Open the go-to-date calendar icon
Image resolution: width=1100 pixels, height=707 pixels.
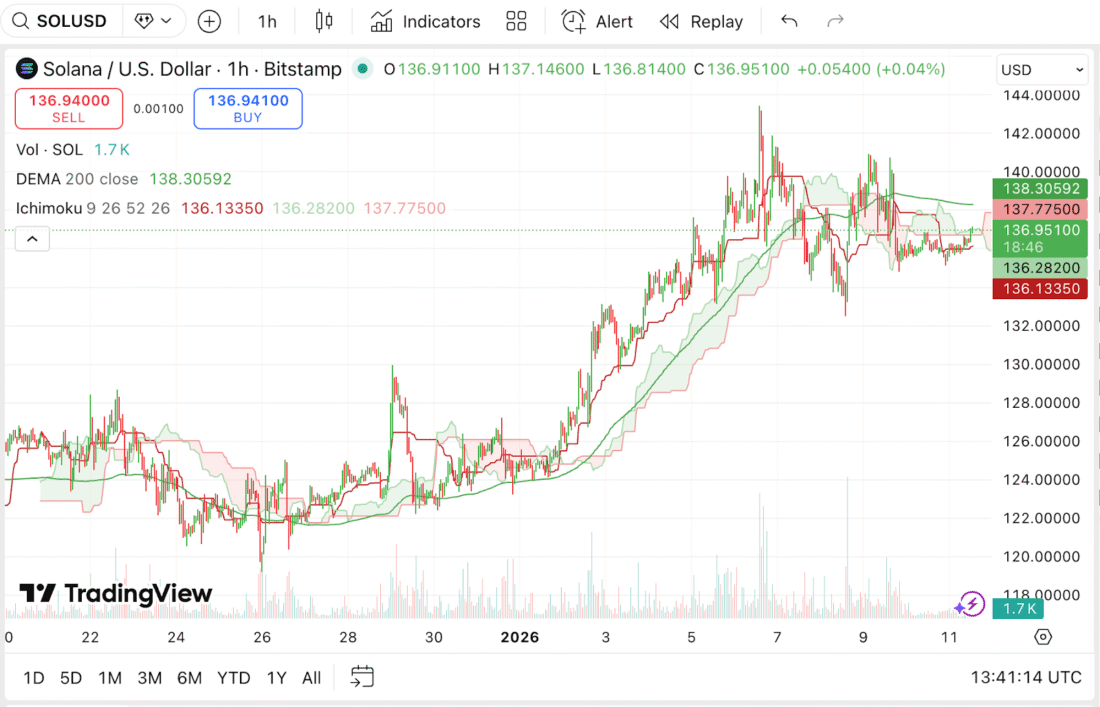pyautogui.click(x=362, y=677)
